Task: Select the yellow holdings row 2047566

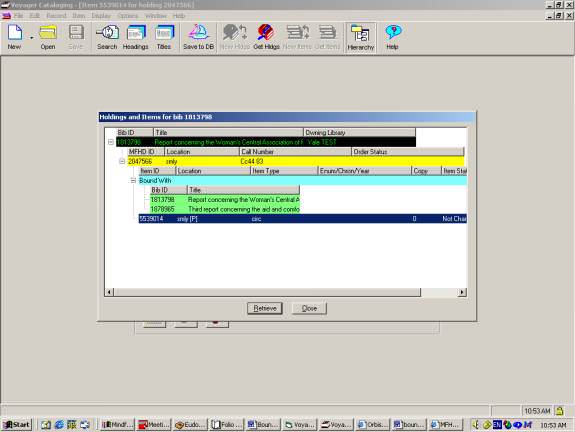Action: (x=296, y=161)
